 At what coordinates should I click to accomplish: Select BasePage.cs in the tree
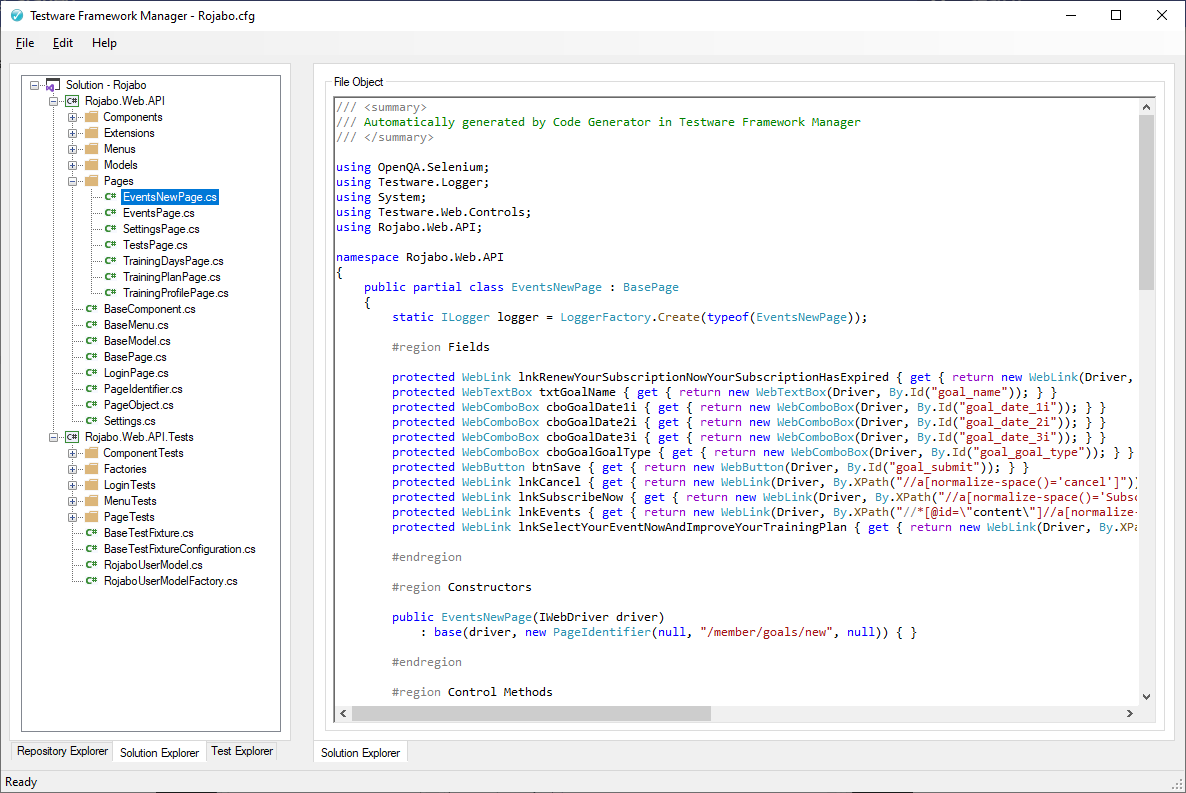(135, 356)
